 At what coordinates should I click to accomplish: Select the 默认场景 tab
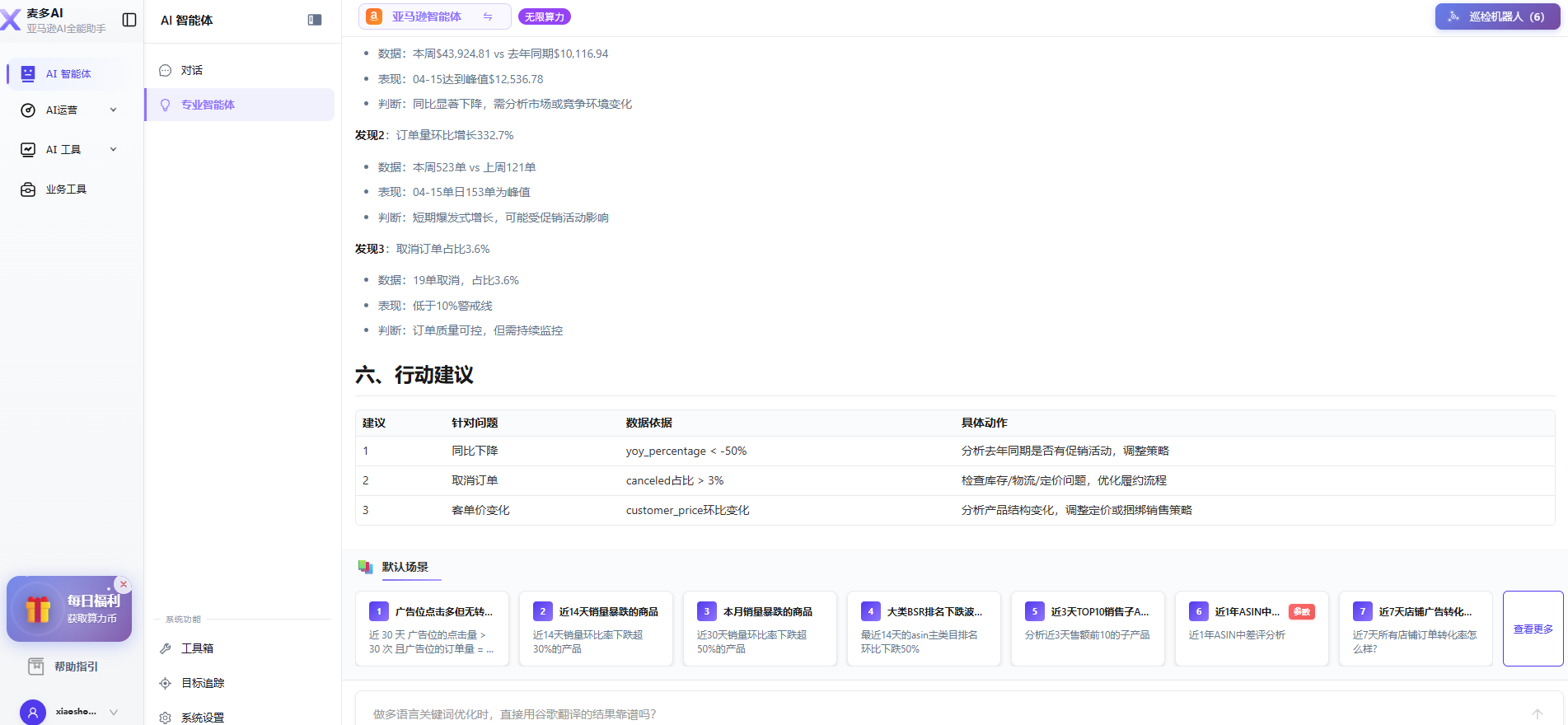405,567
